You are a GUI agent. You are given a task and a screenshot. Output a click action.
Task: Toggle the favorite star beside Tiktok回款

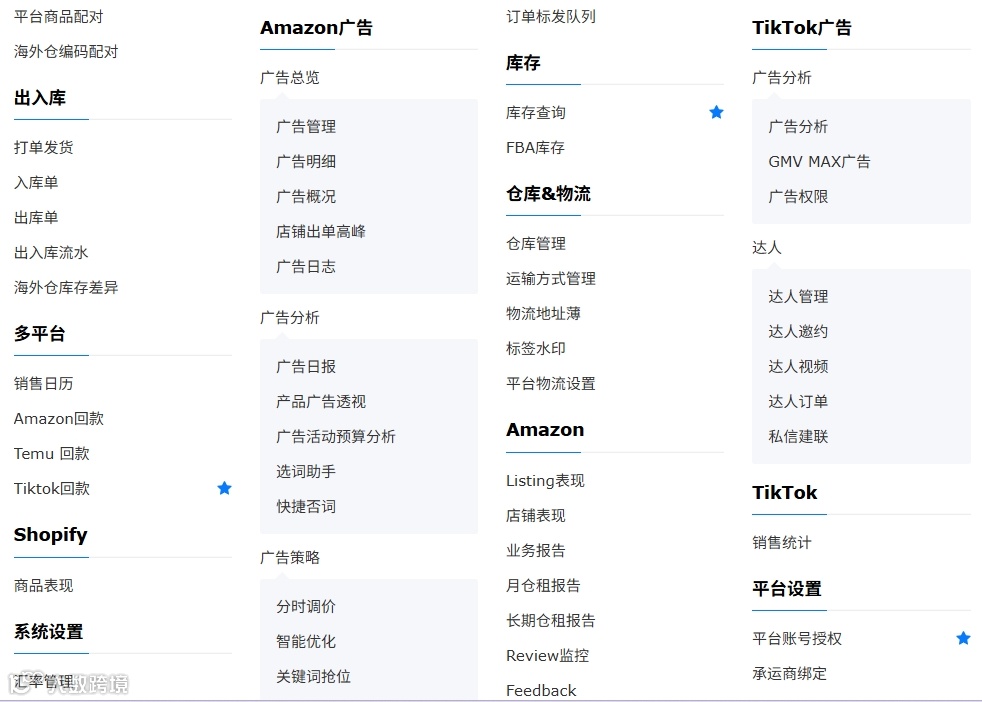(224, 488)
